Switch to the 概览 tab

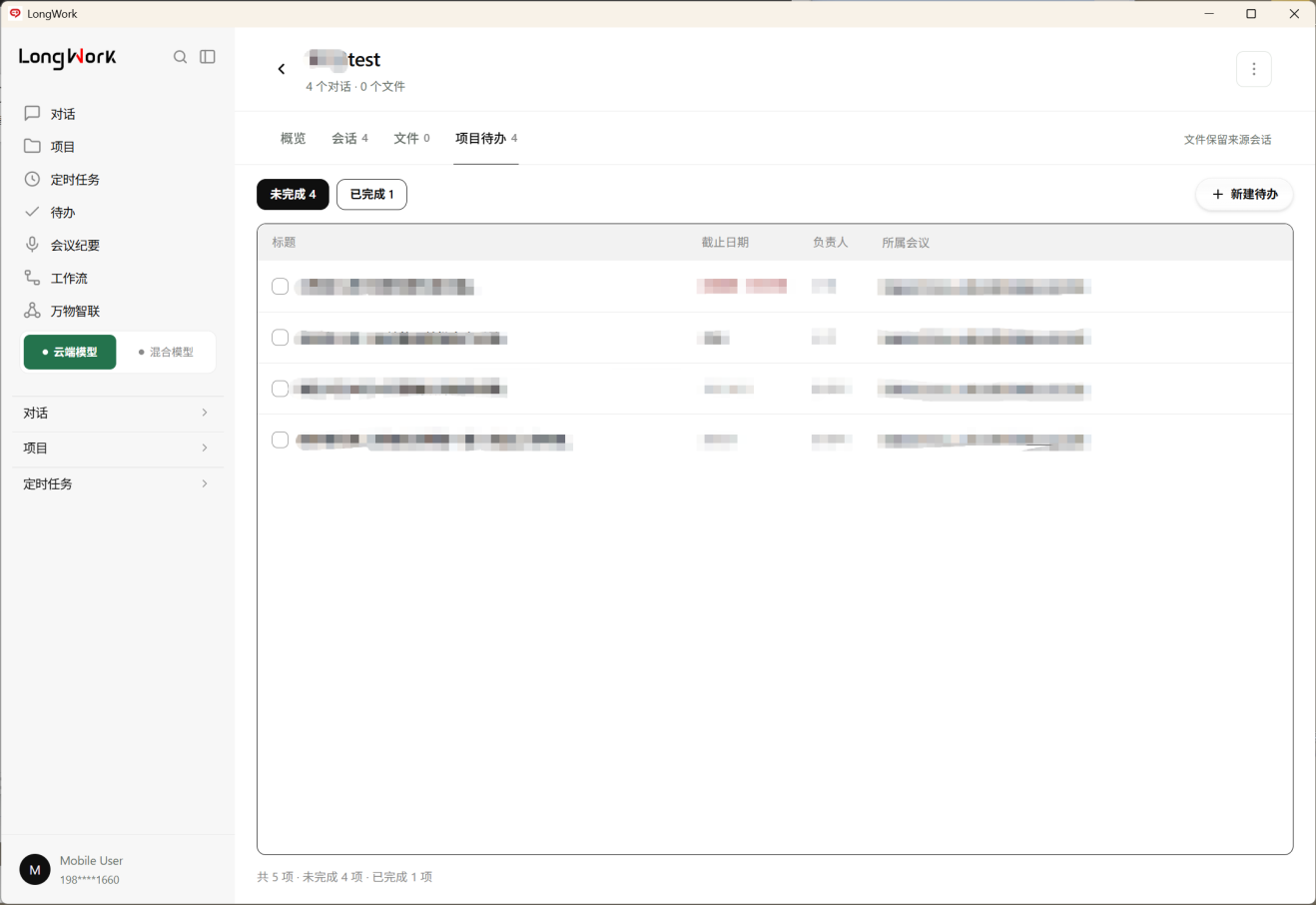click(x=293, y=138)
